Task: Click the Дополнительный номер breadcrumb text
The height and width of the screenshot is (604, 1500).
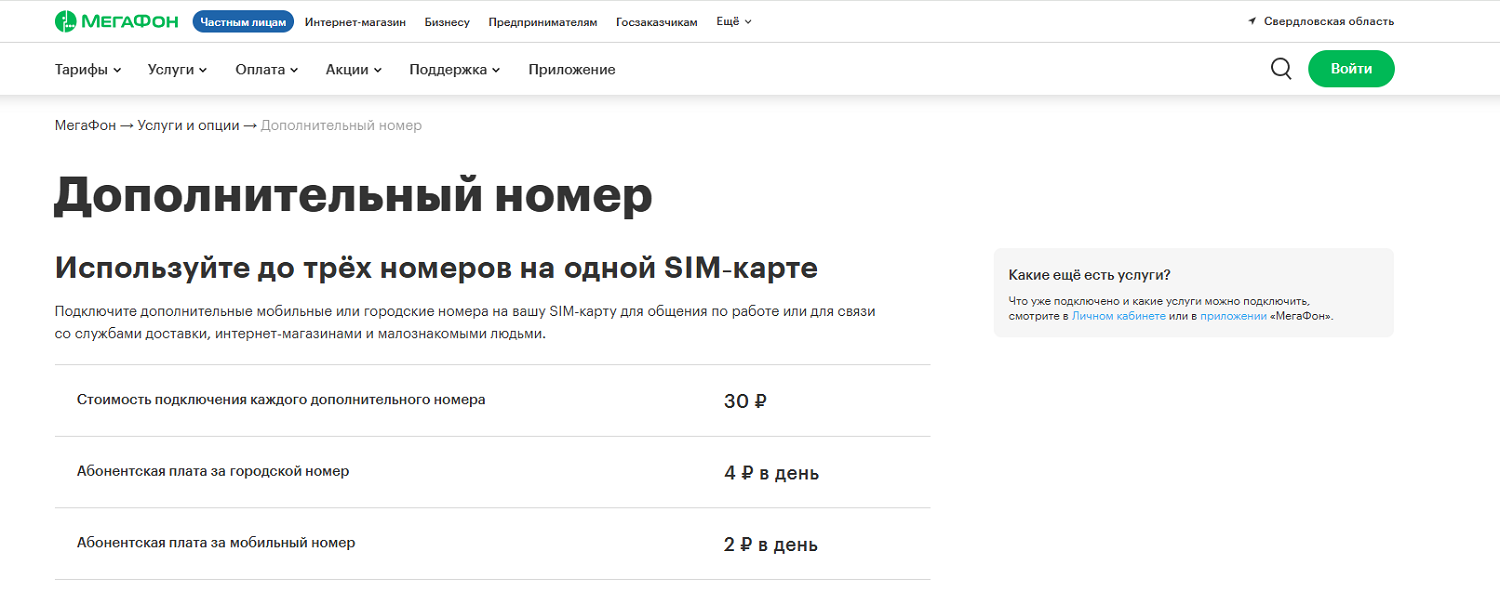Action: [x=341, y=125]
